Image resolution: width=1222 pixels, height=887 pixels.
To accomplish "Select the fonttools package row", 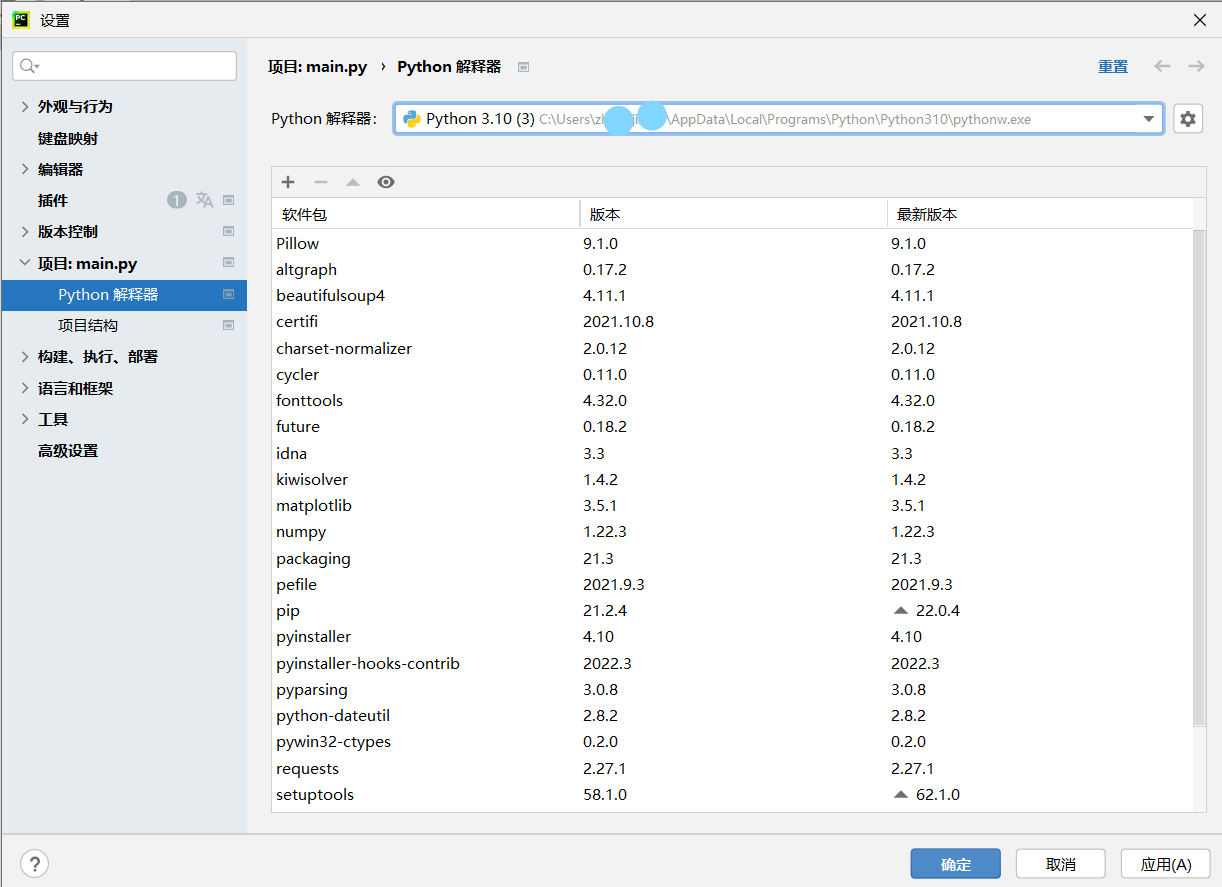I will (732, 400).
